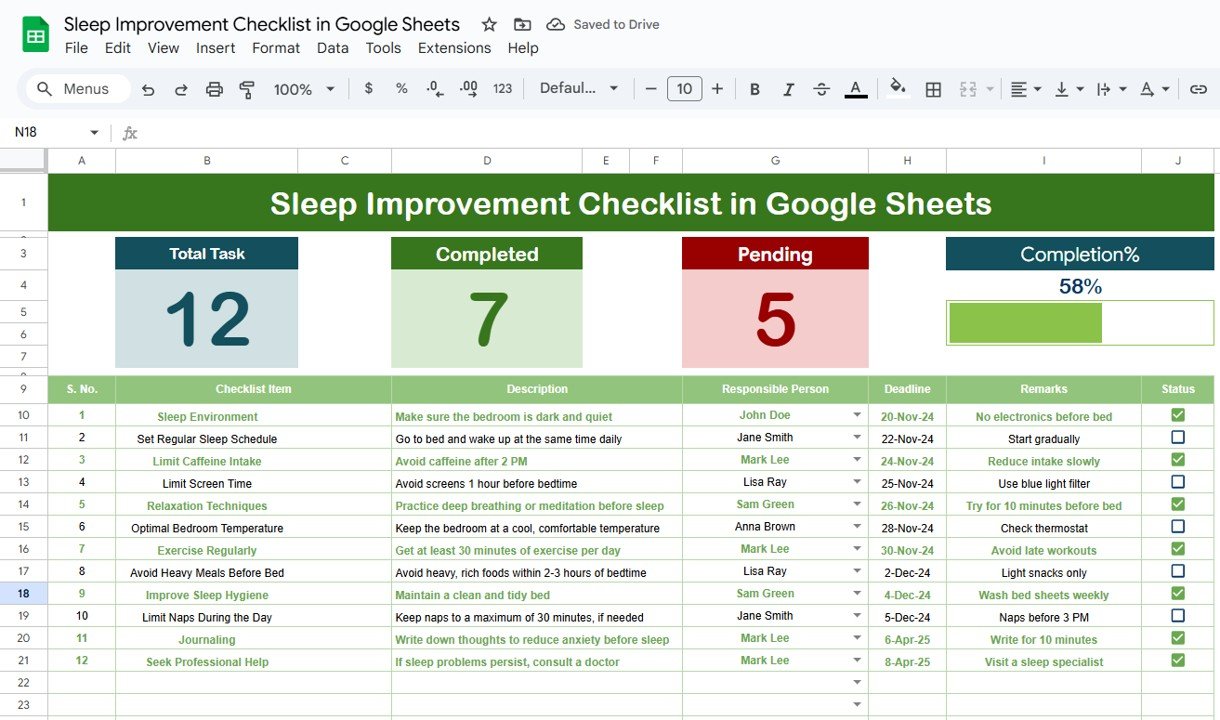1220x720 pixels.
Task: Uncheck the Exercise Regularly status checkbox
Action: click(x=1178, y=549)
